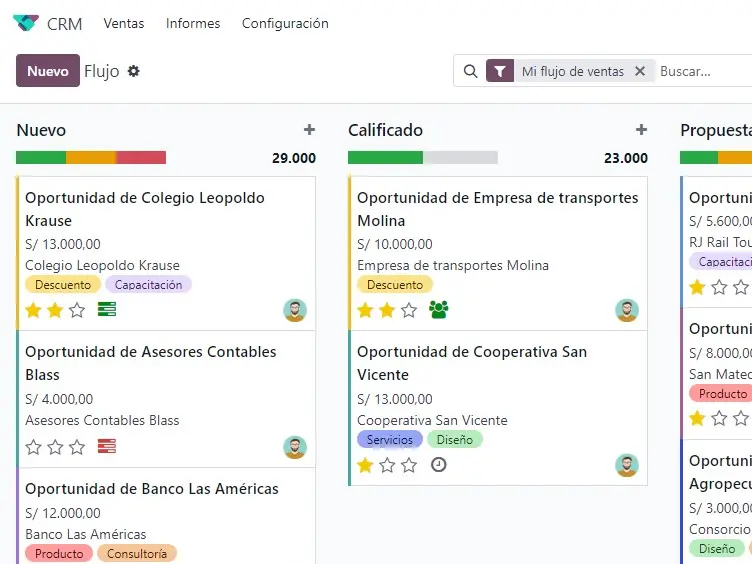The width and height of the screenshot is (752, 564).
Task: Click green segment of Nuevo progress bar
Action: tap(41, 157)
